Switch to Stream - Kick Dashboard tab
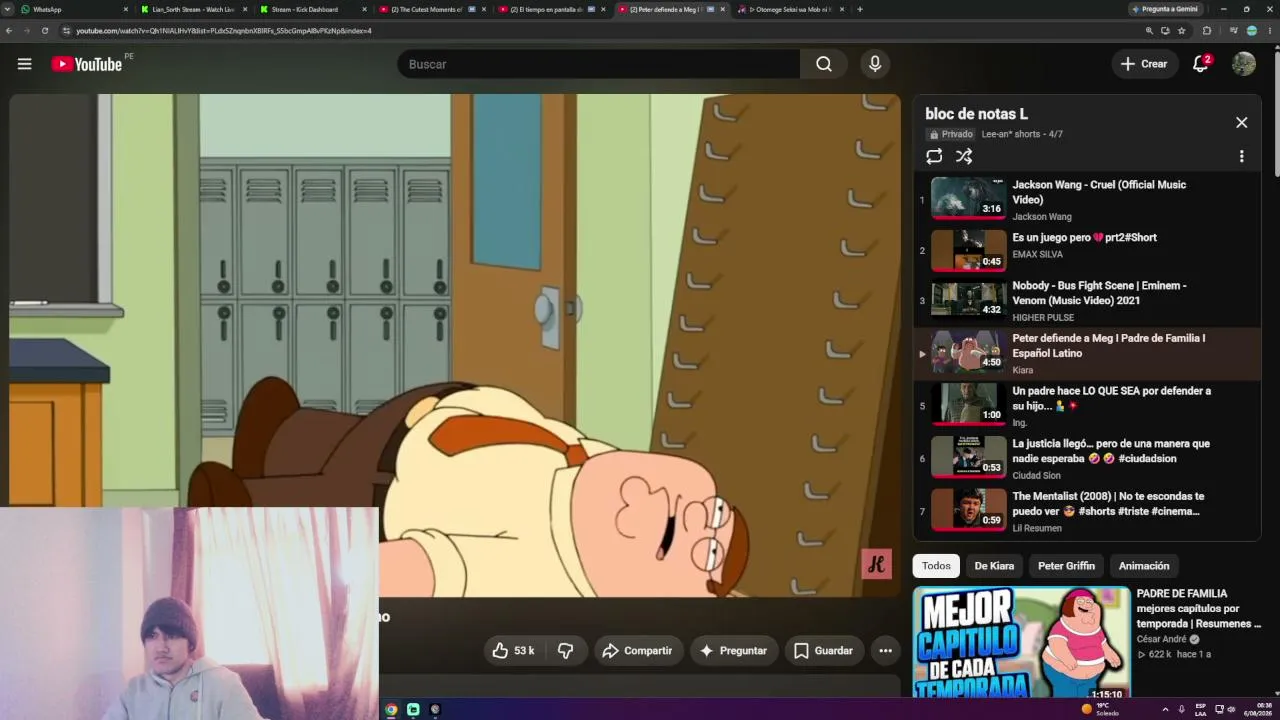This screenshot has width=1280, height=720. pyautogui.click(x=312, y=9)
